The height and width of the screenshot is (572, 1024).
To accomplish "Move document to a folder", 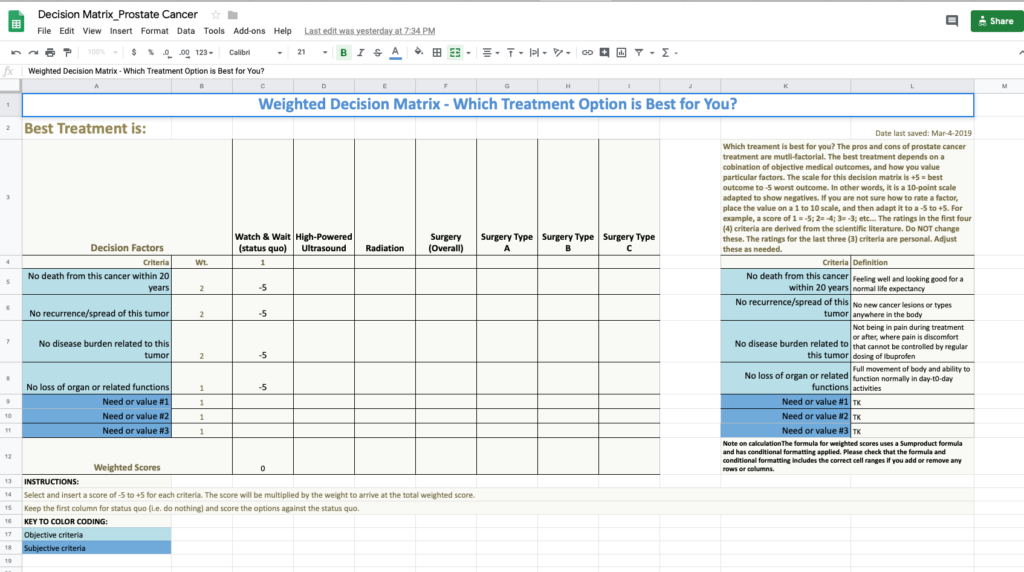I will 232,14.
